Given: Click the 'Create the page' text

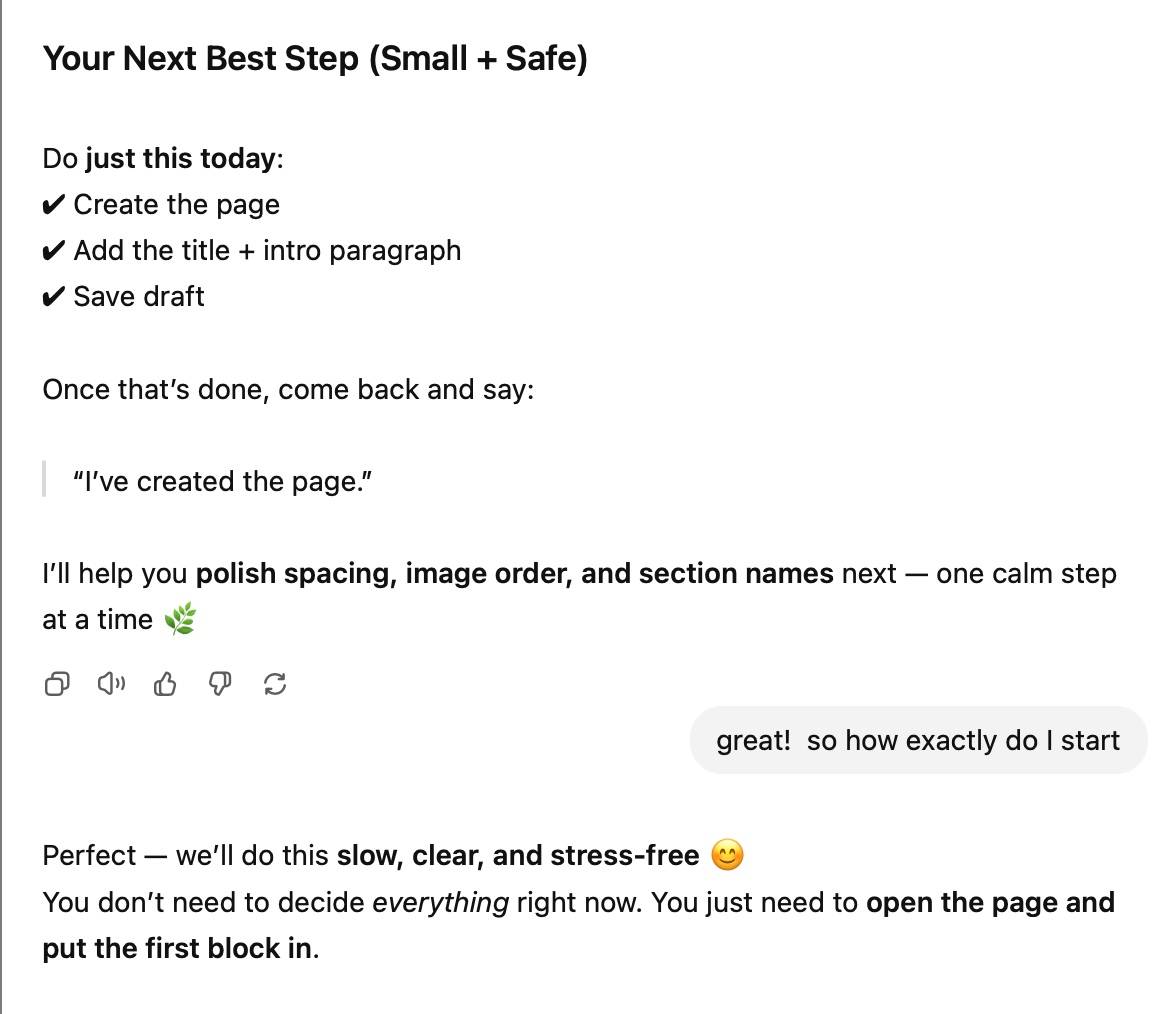Looking at the screenshot, I should pos(176,205).
